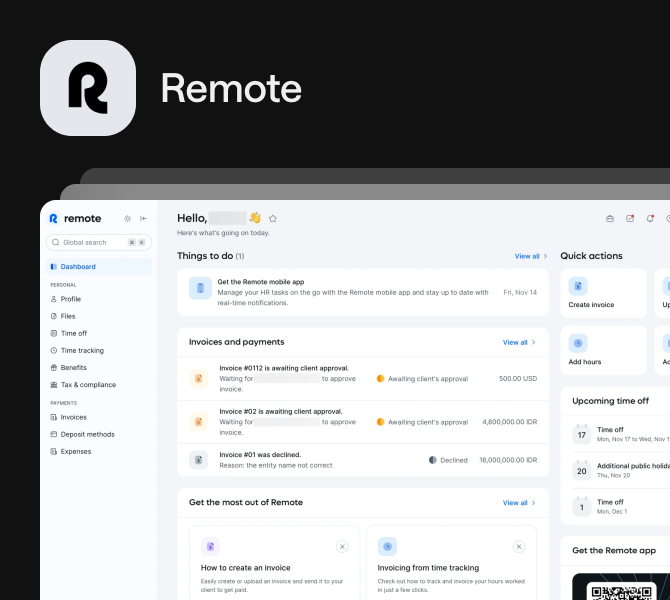Open the Get the Remote mobile app task
The image size is (670, 600).
click(x=363, y=292)
